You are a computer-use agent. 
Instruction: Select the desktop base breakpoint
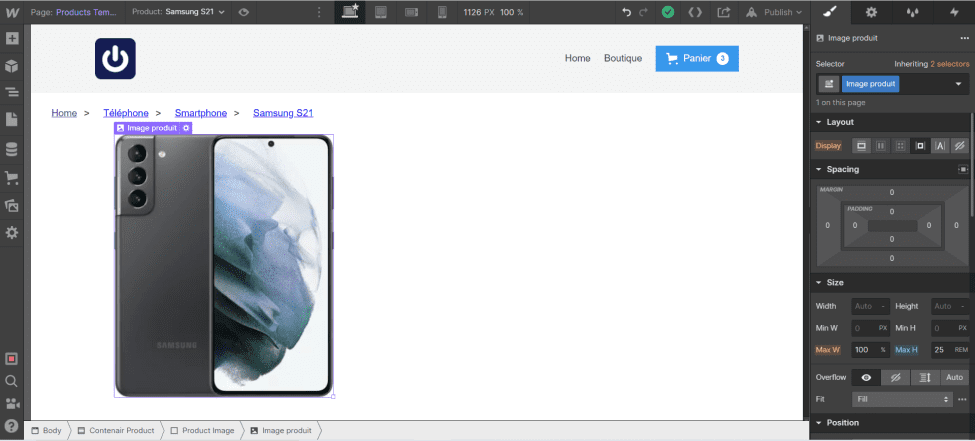click(x=350, y=12)
